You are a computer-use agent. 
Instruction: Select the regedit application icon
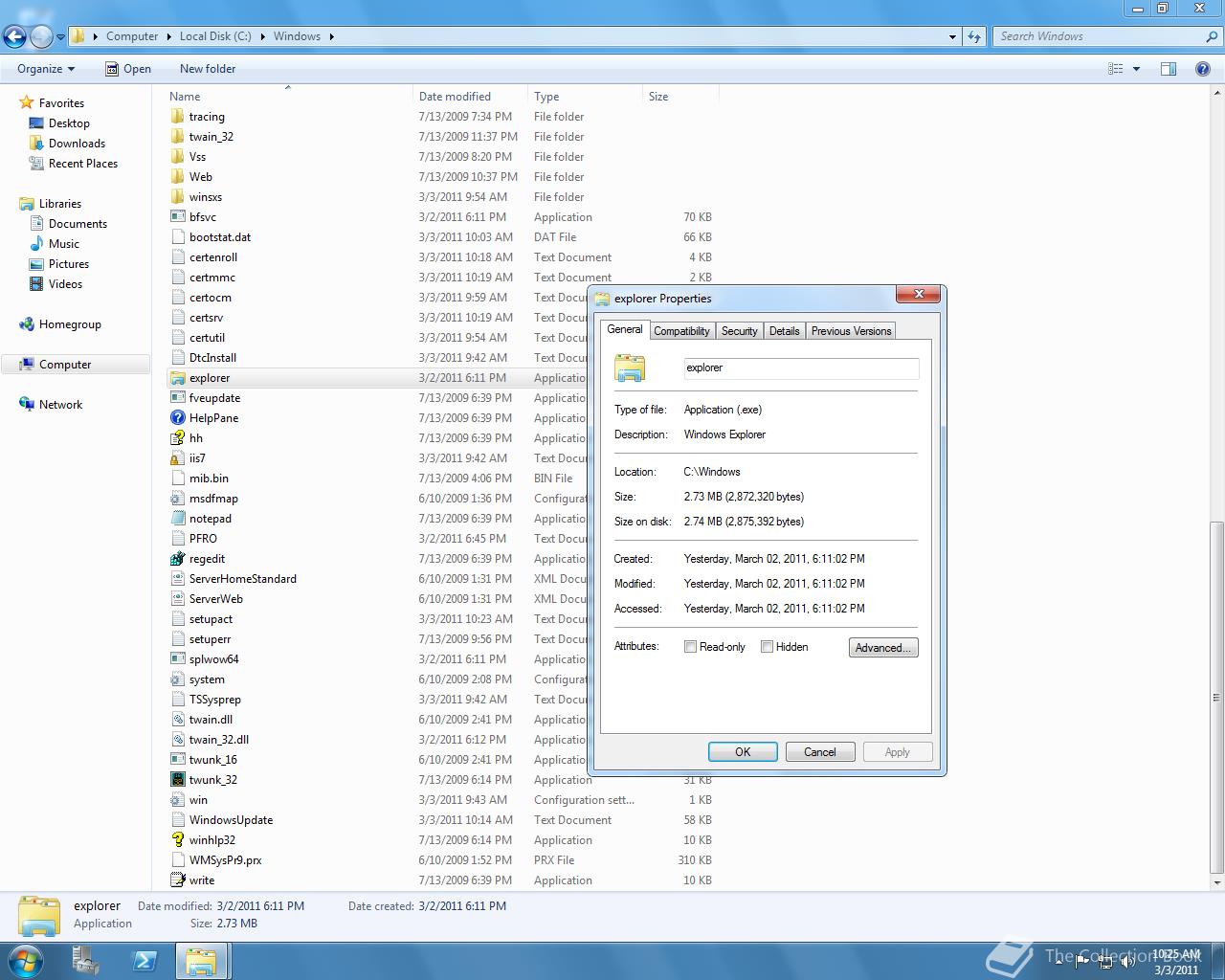click(177, 559)
